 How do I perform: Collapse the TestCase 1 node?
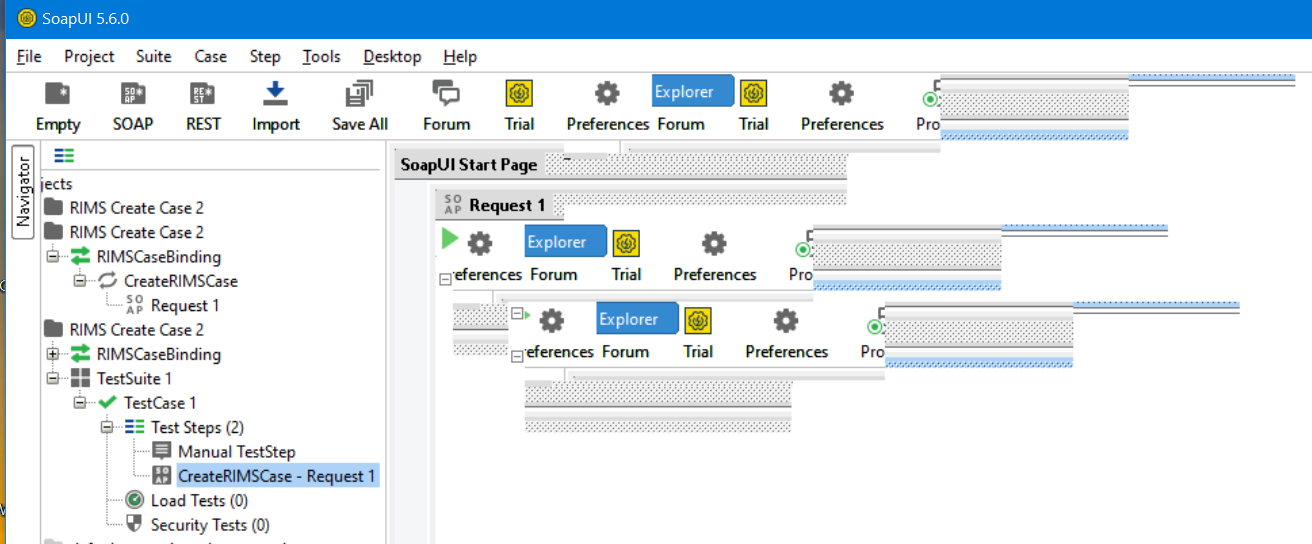click(80, 403)
